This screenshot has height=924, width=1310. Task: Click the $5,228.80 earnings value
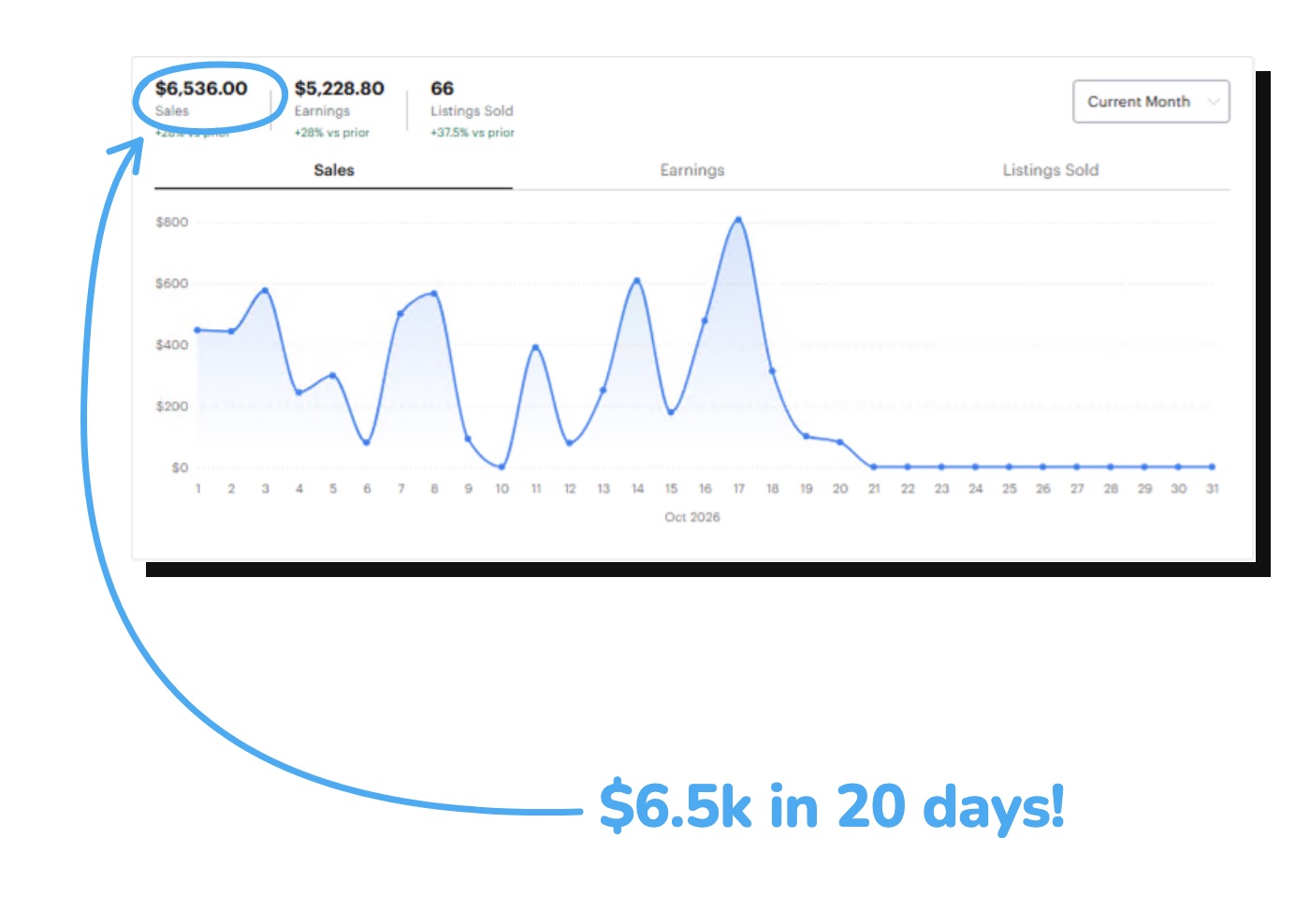pyautogui.click(x=340, y=89)
